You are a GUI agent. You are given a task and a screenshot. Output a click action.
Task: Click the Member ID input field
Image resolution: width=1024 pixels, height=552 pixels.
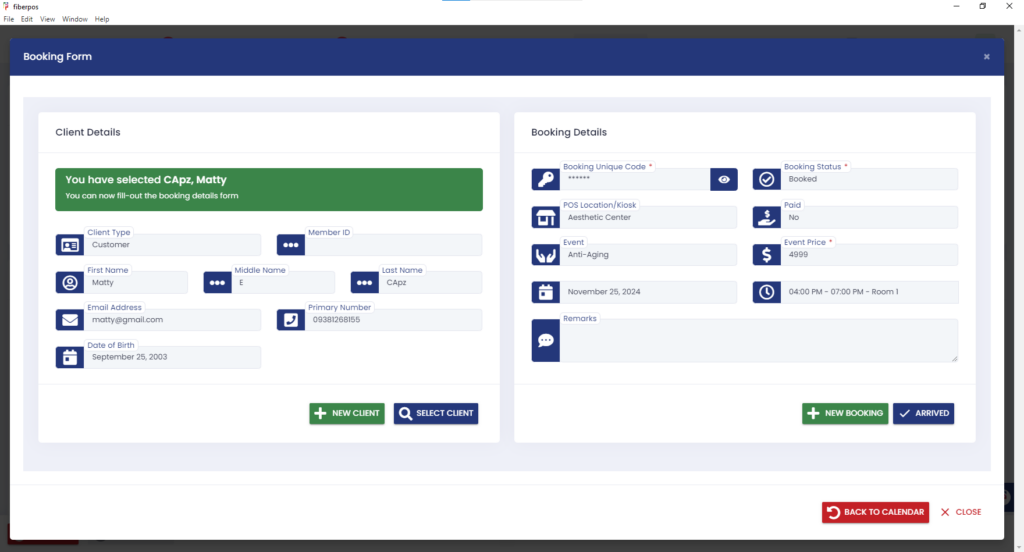(394, 245)
